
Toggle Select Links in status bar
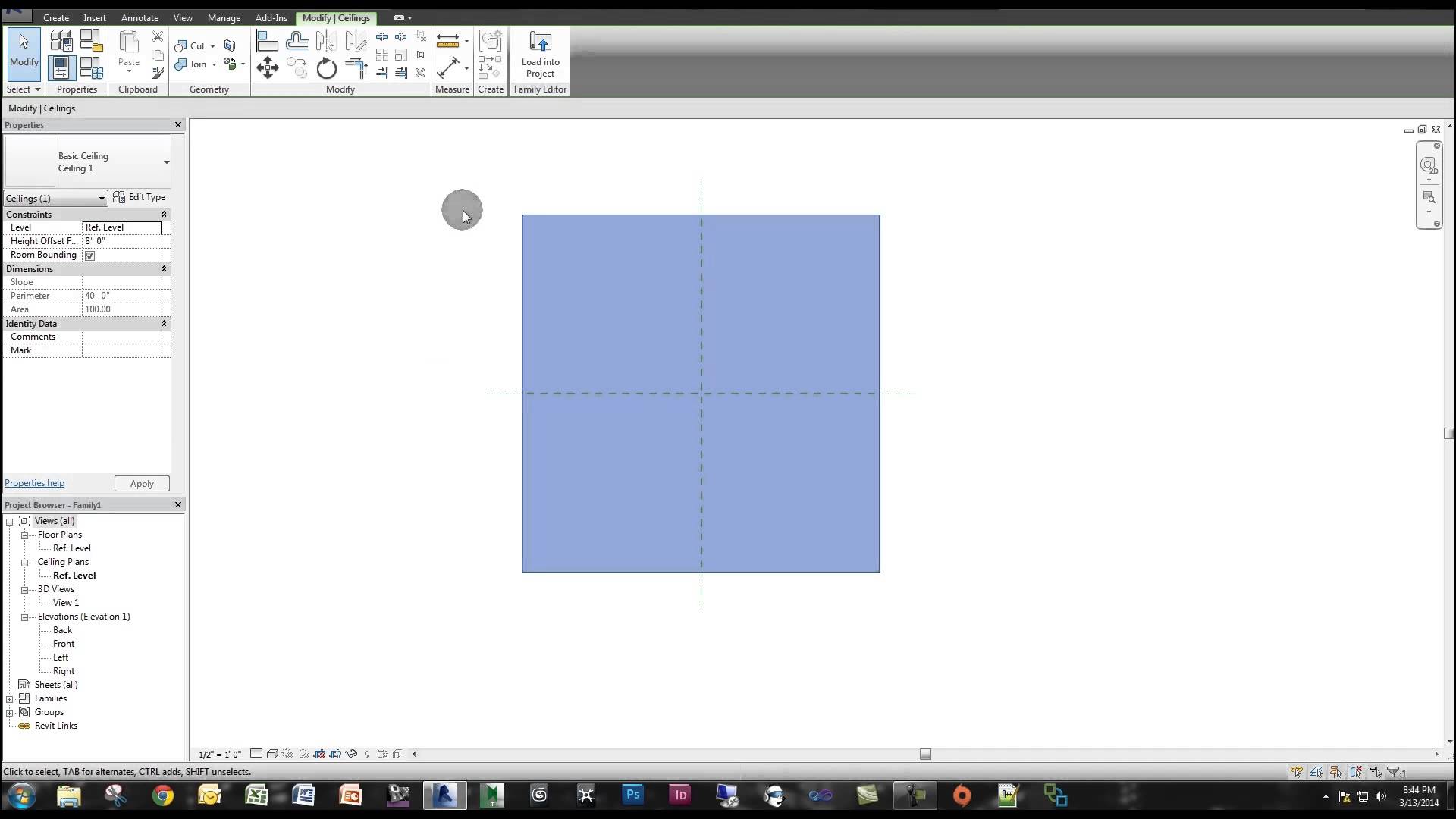1297,772
